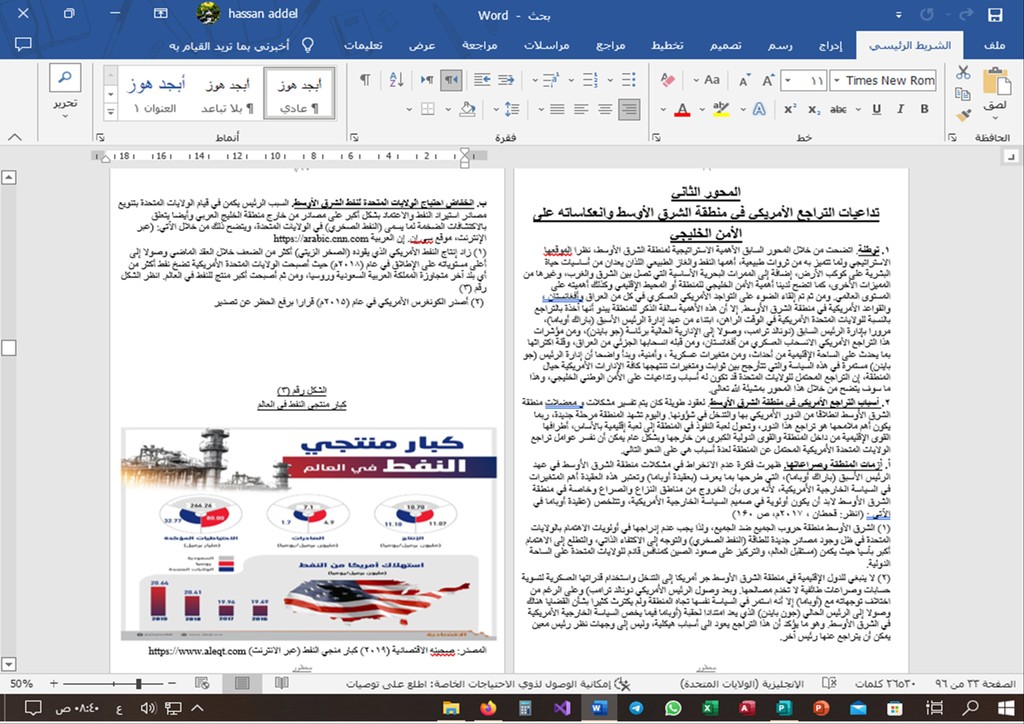Open the highlight color dropdown arrow

(x=702, y=109)
